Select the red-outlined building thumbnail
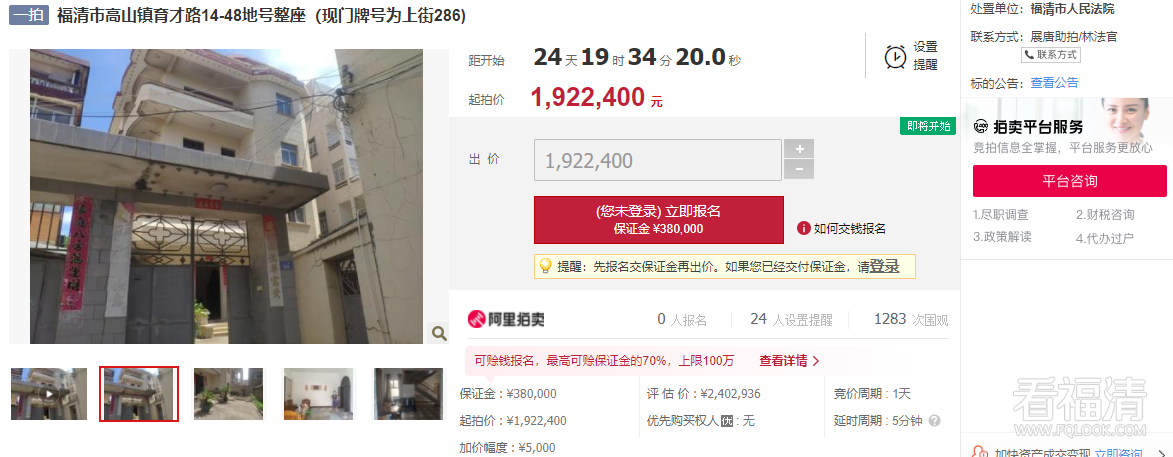Screen dimensions: 1173x457 [x=139, y=394]
